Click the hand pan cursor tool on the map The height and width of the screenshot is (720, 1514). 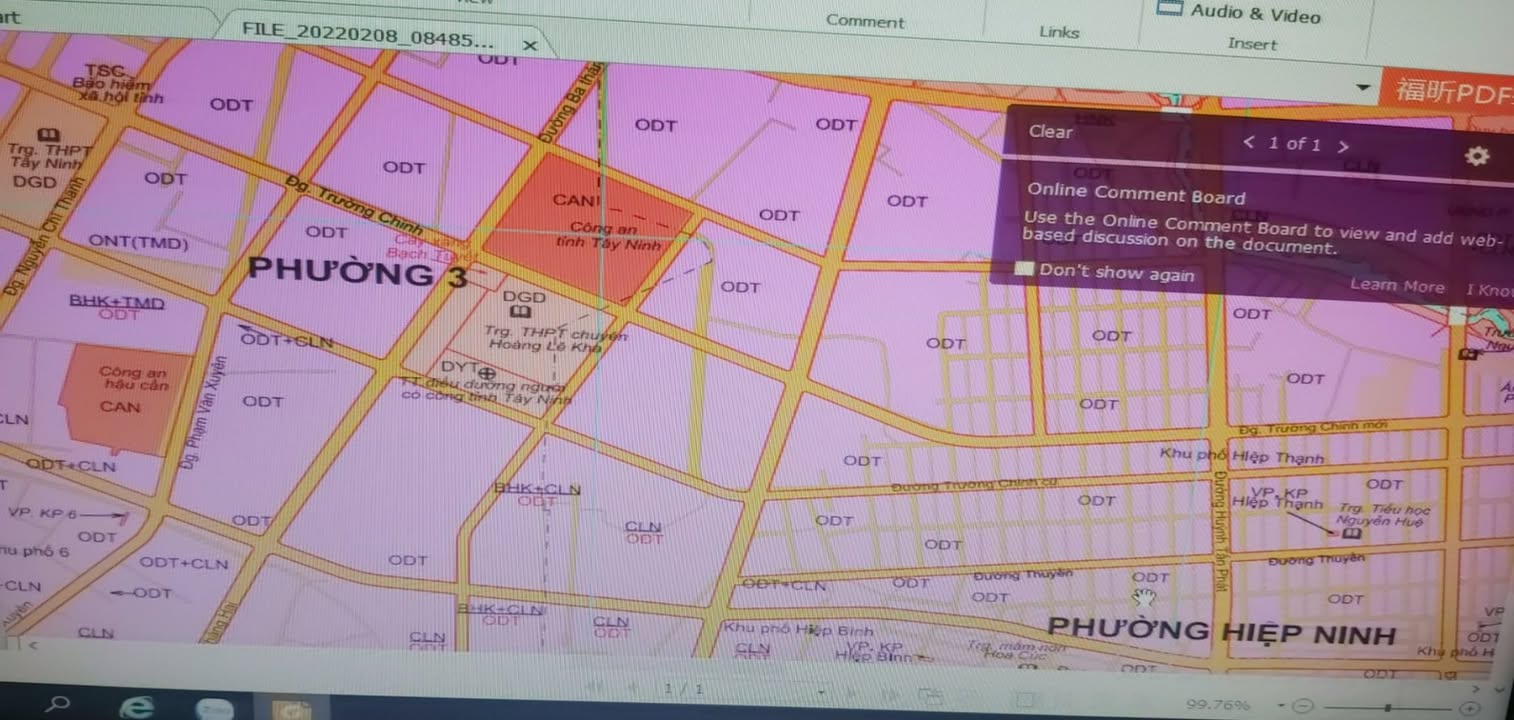click(x=1142, y=598)
